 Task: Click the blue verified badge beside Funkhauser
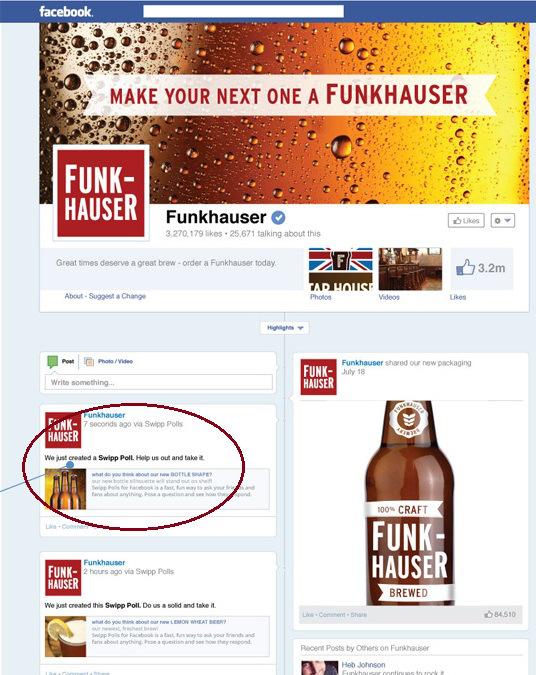click(278, 218)
